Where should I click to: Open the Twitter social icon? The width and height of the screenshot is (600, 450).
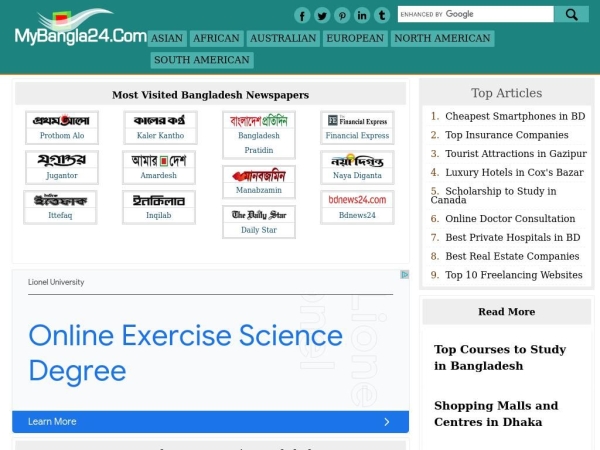[322, 16]
